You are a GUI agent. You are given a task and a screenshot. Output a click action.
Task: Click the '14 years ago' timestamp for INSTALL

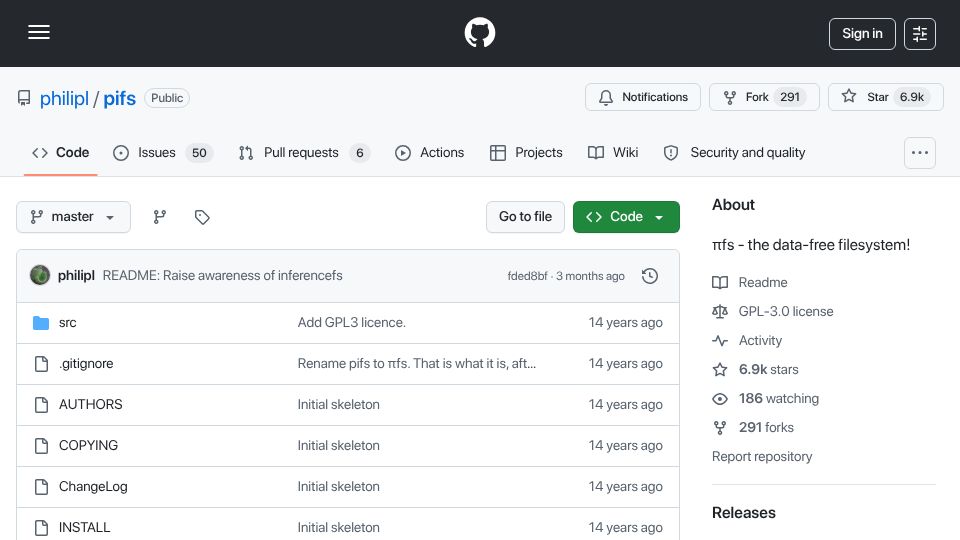point(625,528)
